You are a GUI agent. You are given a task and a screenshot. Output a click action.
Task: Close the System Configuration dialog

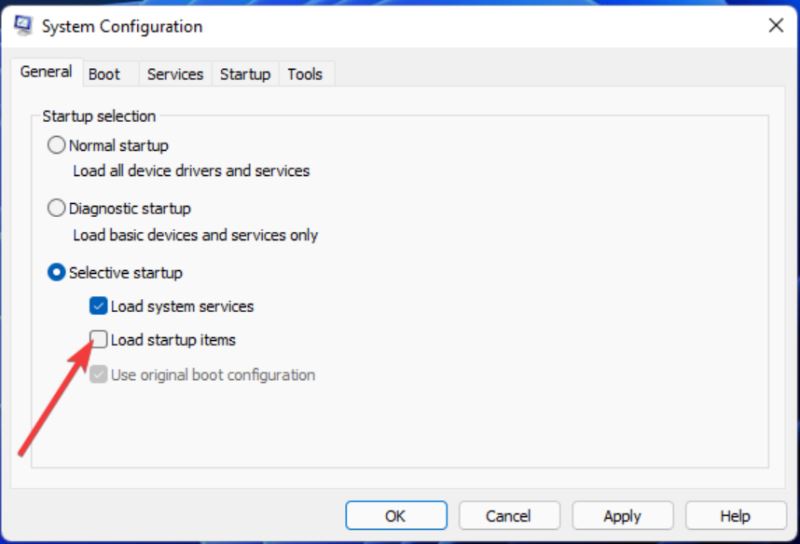pyautogui.click(x=776, y=25)
